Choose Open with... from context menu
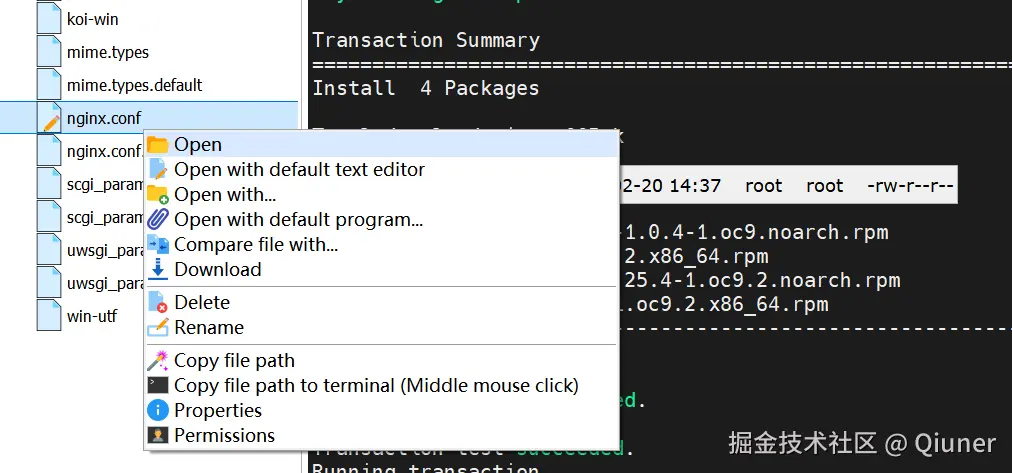This screenshot has width=1012, height=473. [225, 195]
